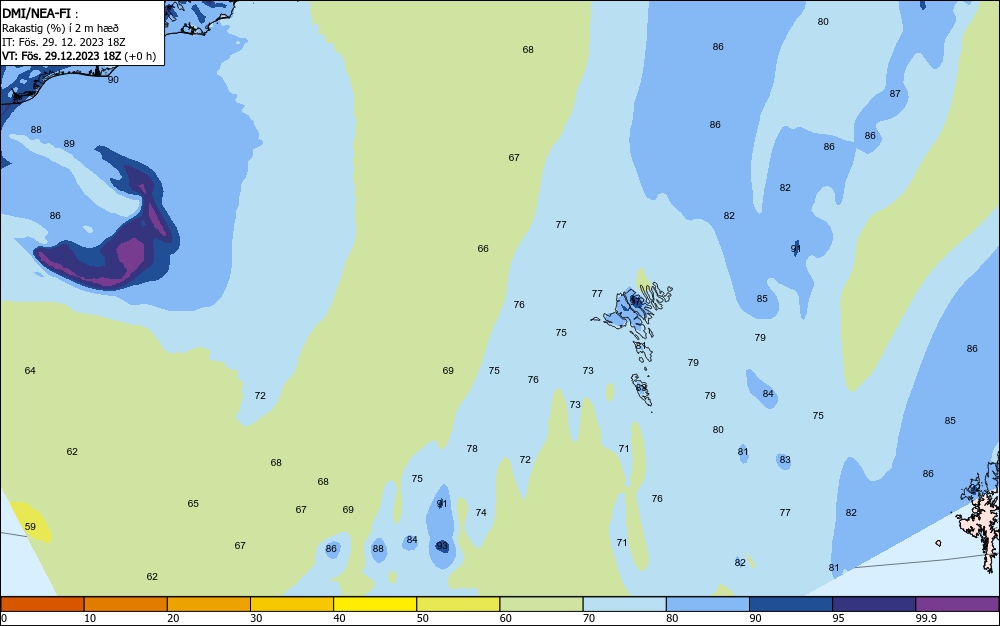Screen dimensions: 1000x626
Task: Click the value 90 near Iceland's coast
Action: [113, 80]
